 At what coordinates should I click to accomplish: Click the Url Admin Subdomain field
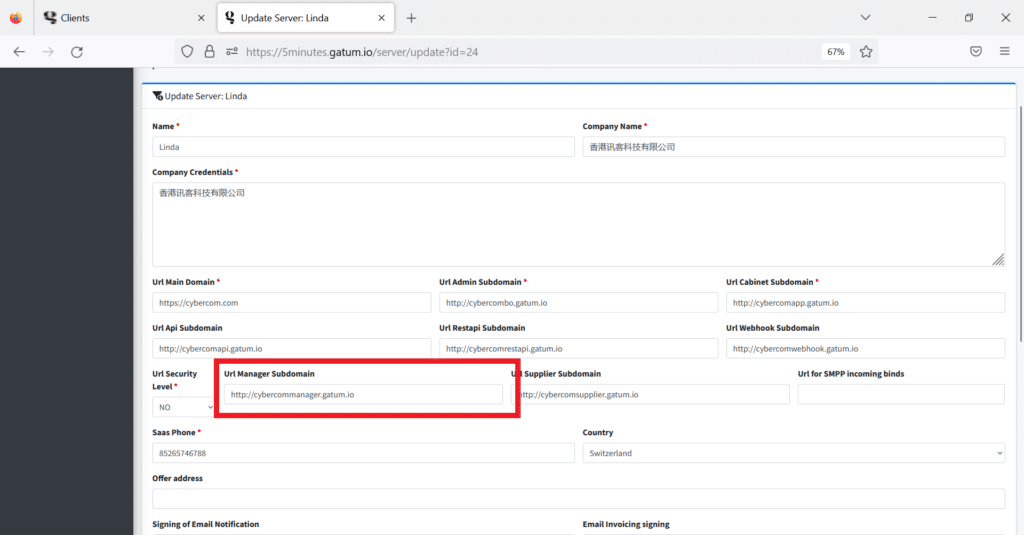[x=579, y=302]
